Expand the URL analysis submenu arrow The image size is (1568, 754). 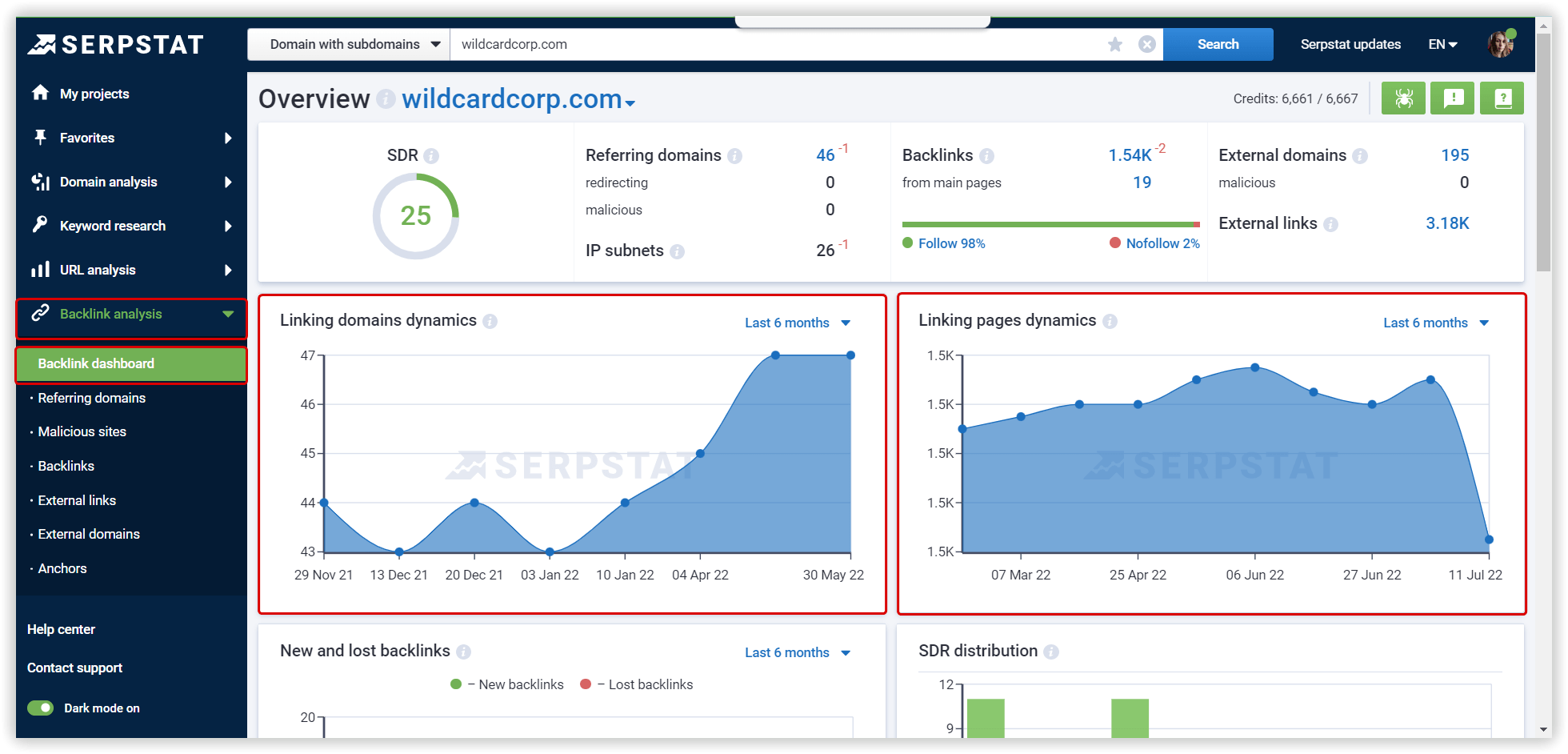coord(228,270)
